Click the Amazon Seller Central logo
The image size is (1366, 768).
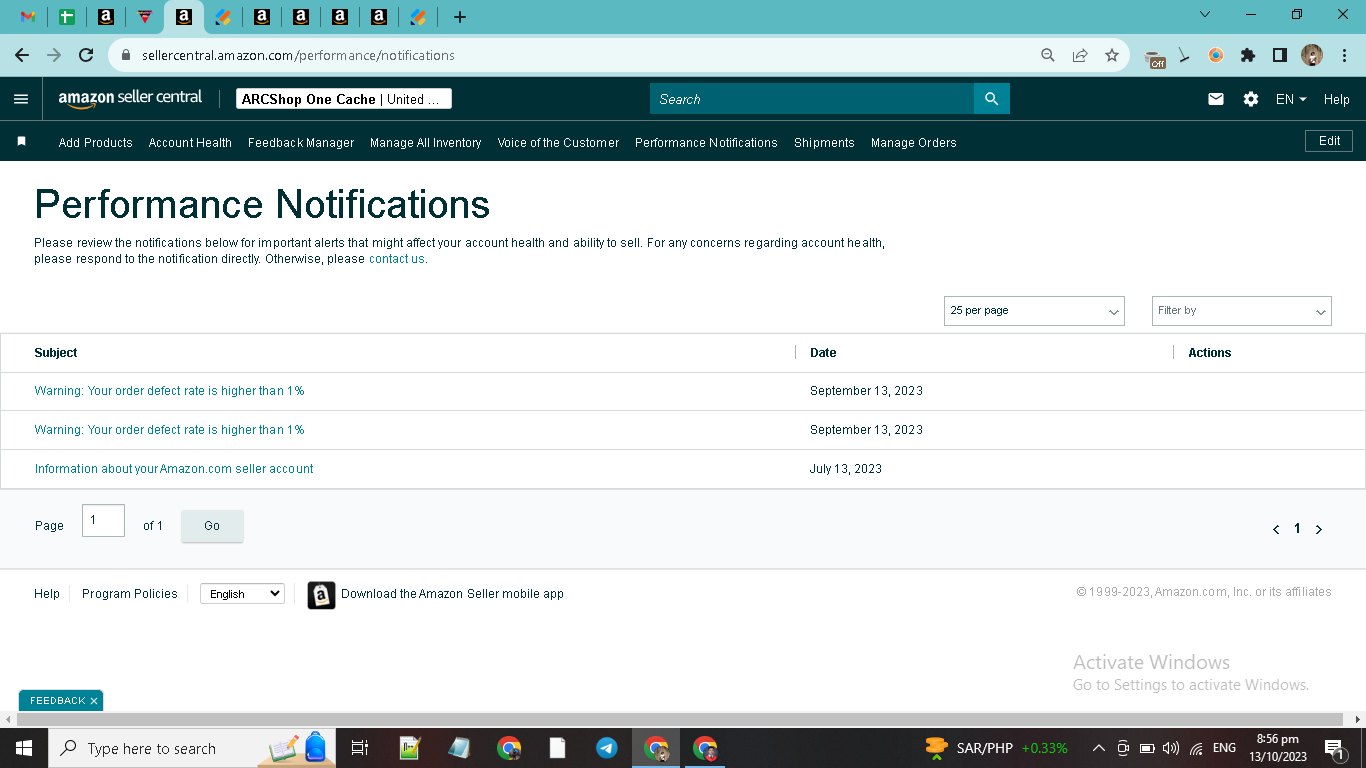[130, 98]
